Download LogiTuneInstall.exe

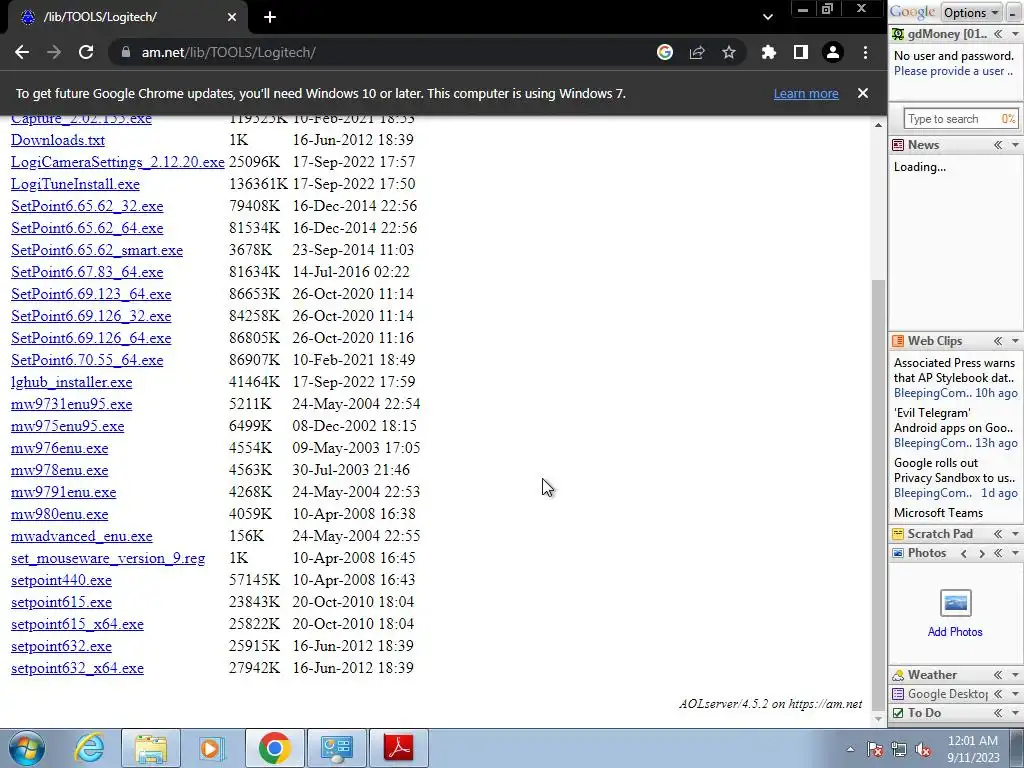coord(75,184)
